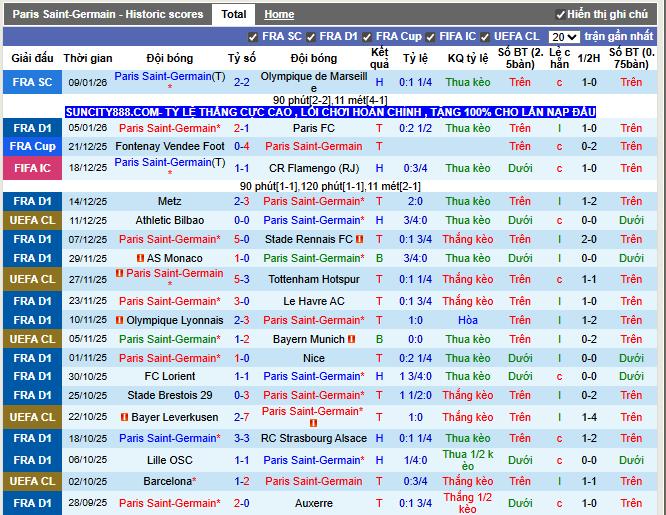
Task: Click the SUNCITY888.COM advertisement banner
Action: [x=330, y=112]
